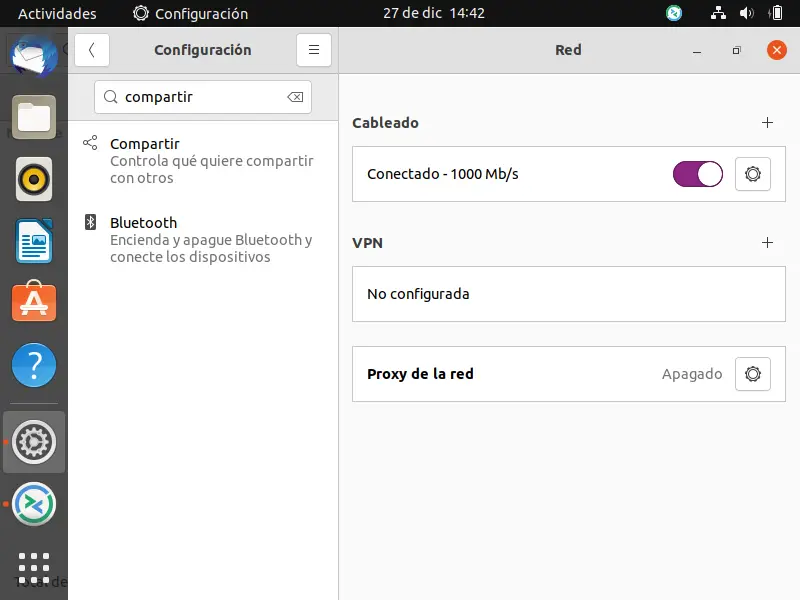Screen dimensions: 800x600
Task: Open the Files app from the dock
Action: point(33,117)
